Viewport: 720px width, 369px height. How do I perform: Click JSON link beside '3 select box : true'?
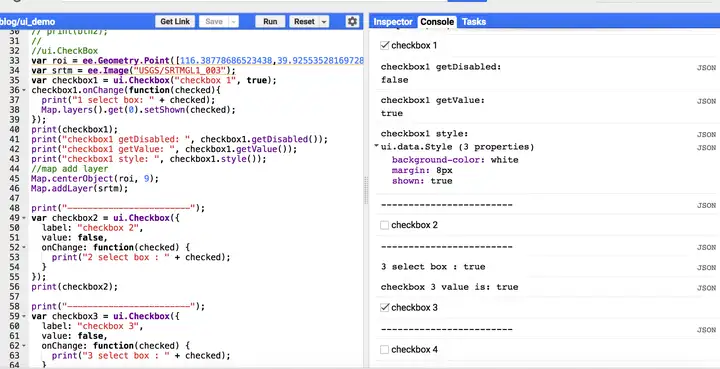point(706,268)
